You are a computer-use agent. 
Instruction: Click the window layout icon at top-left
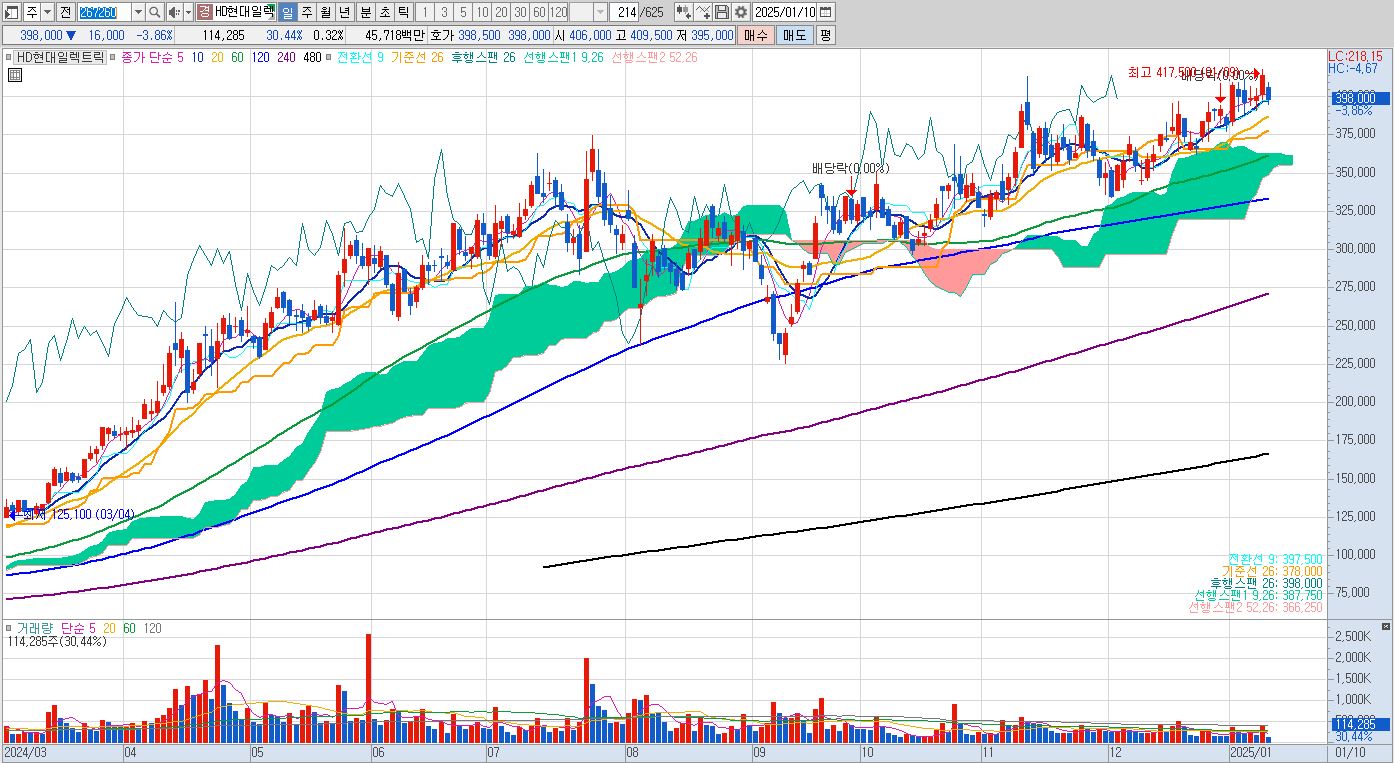[11, 12]
